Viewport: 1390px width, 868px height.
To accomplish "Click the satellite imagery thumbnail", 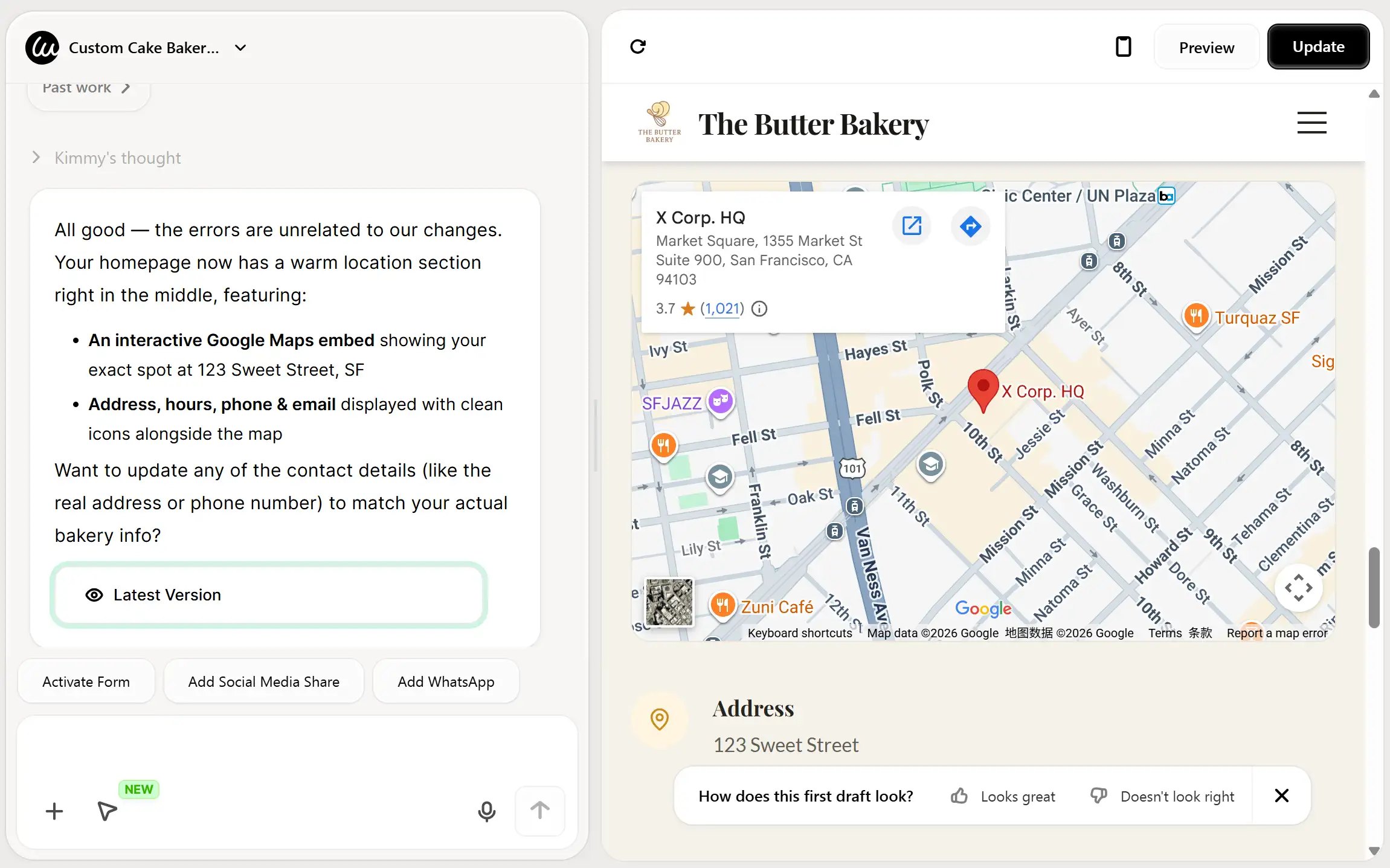I will coord(669,602).
